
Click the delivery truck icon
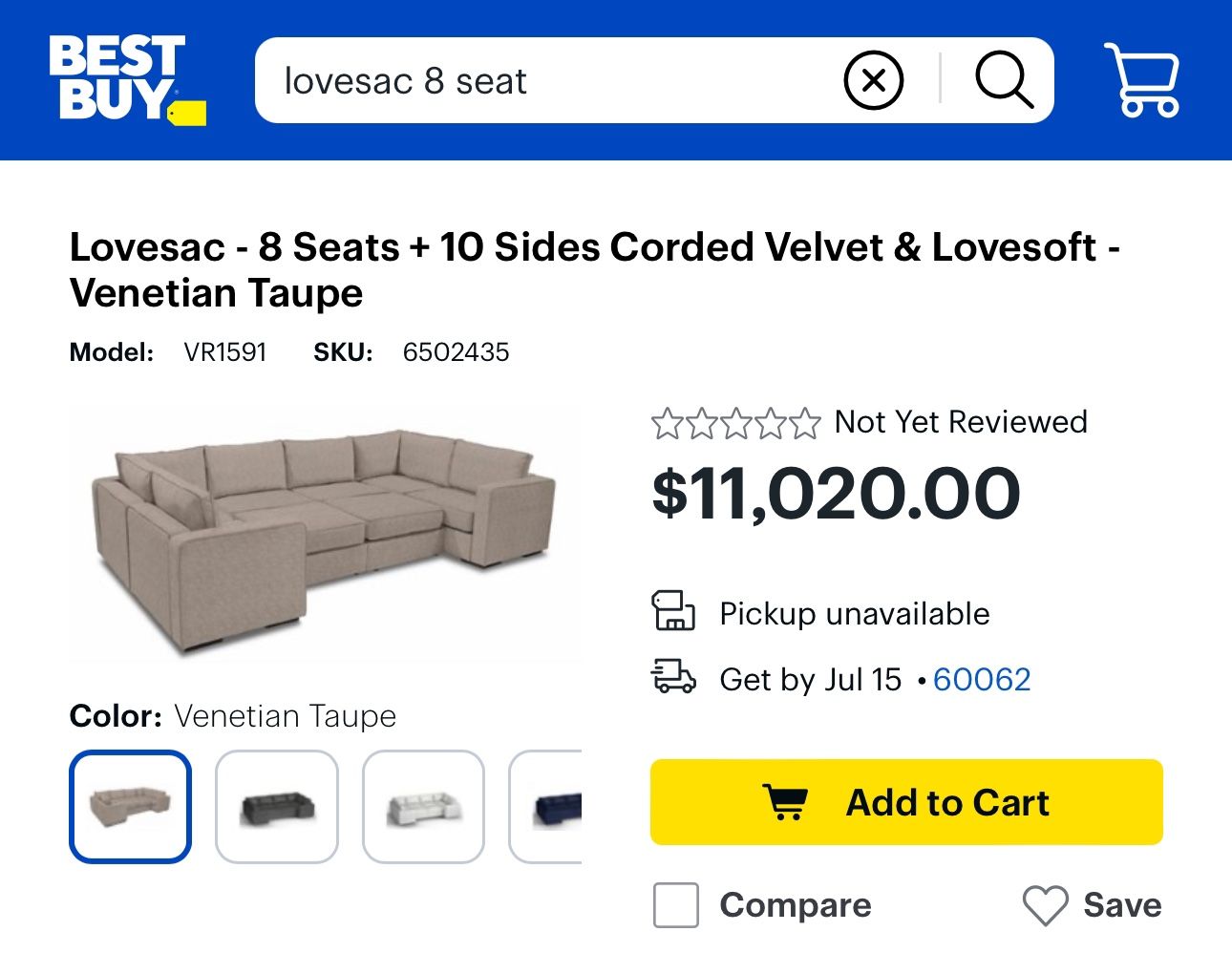point(675,679)
